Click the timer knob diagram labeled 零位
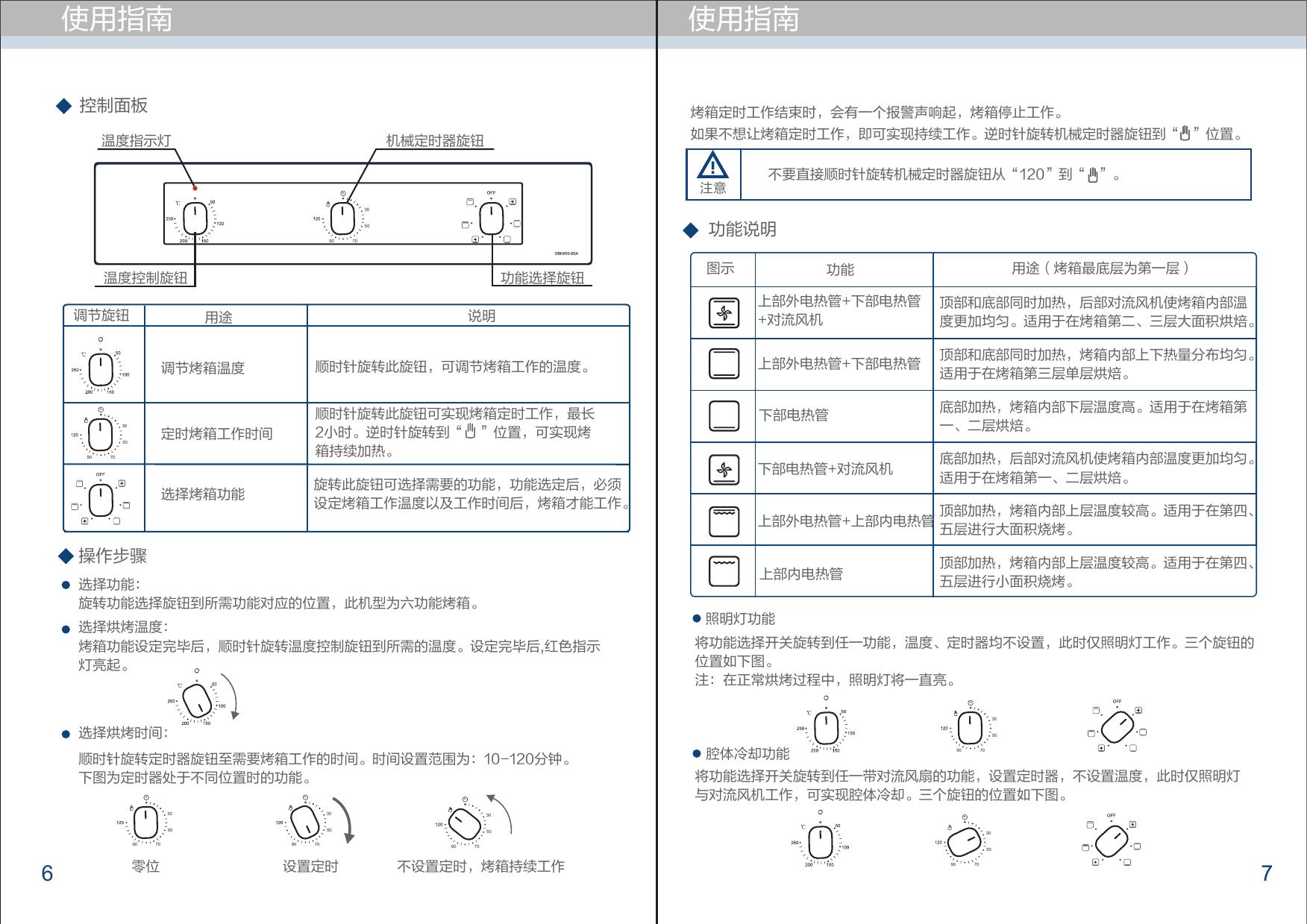This screenshot has height=924, width=1307. pos(145,823)
